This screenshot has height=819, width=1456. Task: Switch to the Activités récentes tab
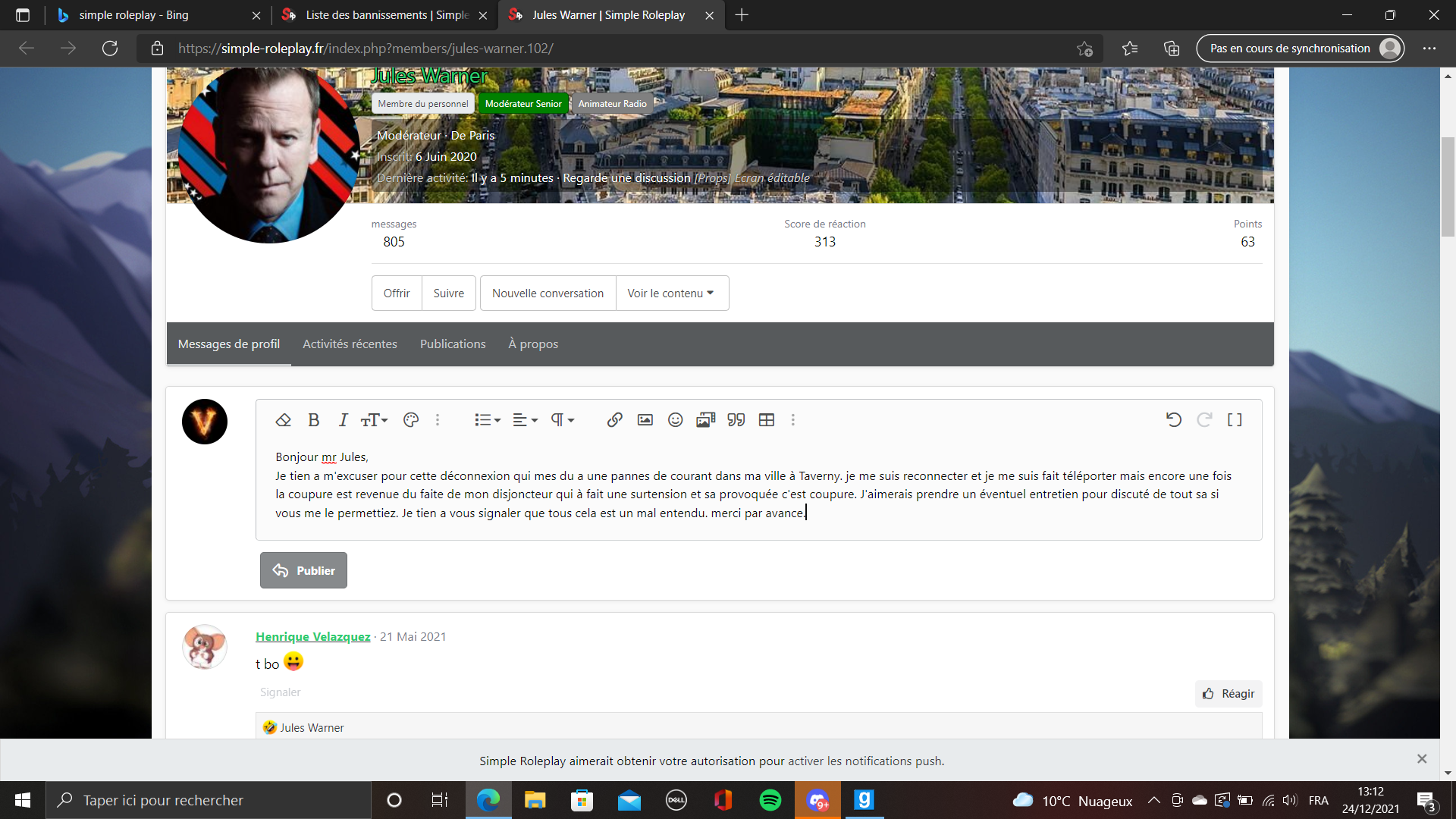point(350,344)
